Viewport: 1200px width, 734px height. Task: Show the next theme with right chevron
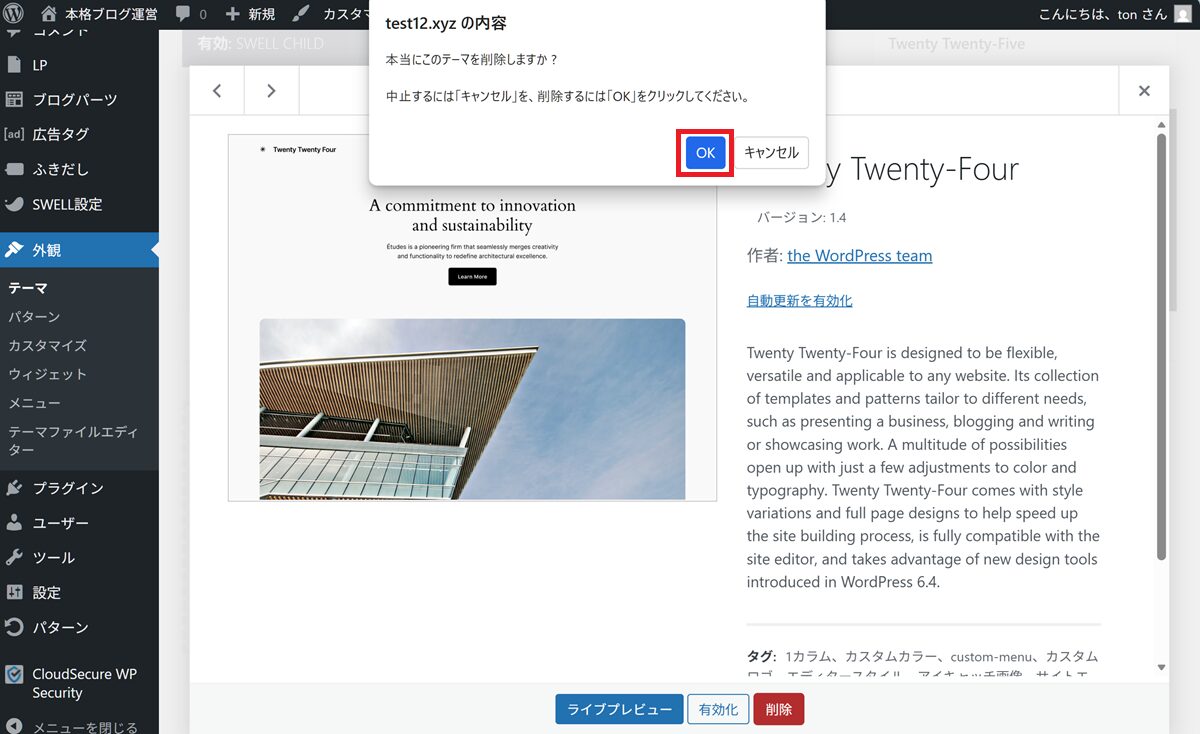pos(271,91)
